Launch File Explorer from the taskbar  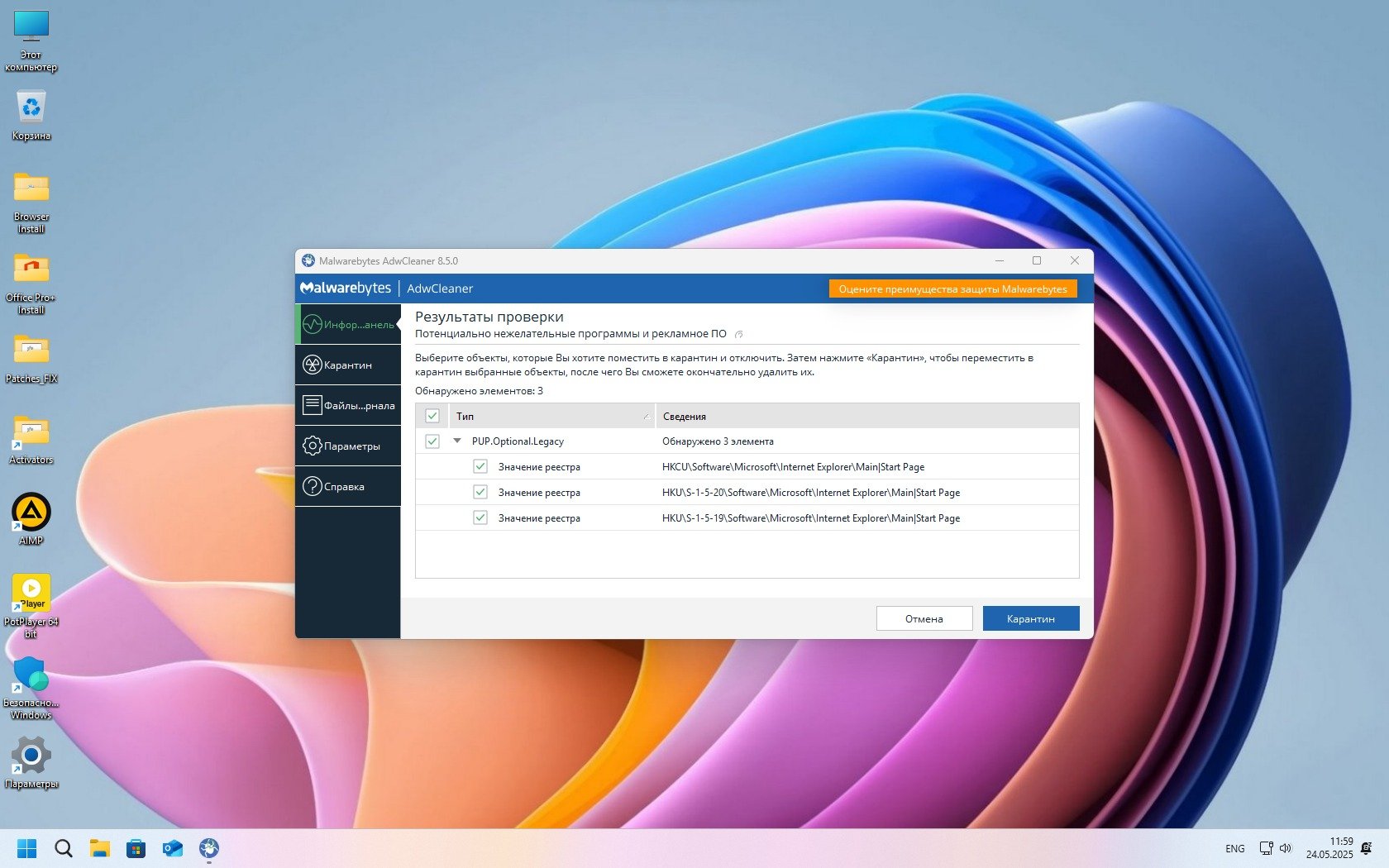tap(100, 848)
